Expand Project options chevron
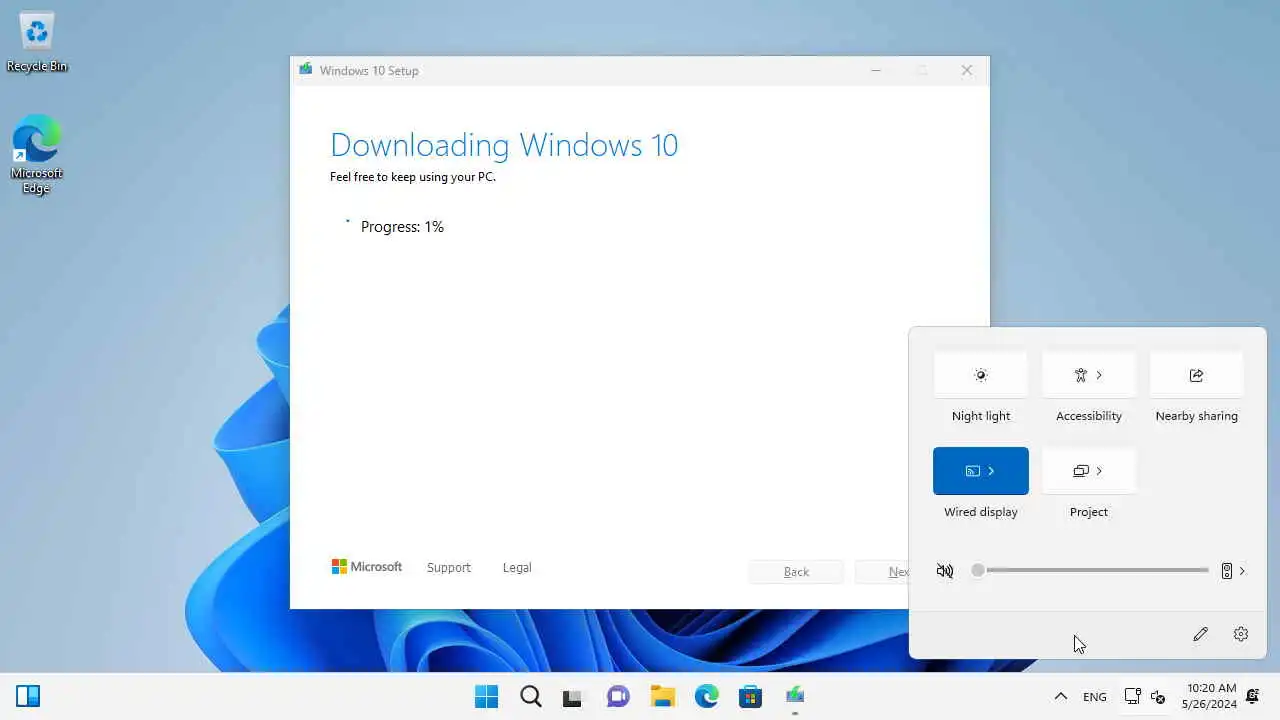Image resolution: width=1280 pixels, height=720 pixels. (x=1099, y=471)
